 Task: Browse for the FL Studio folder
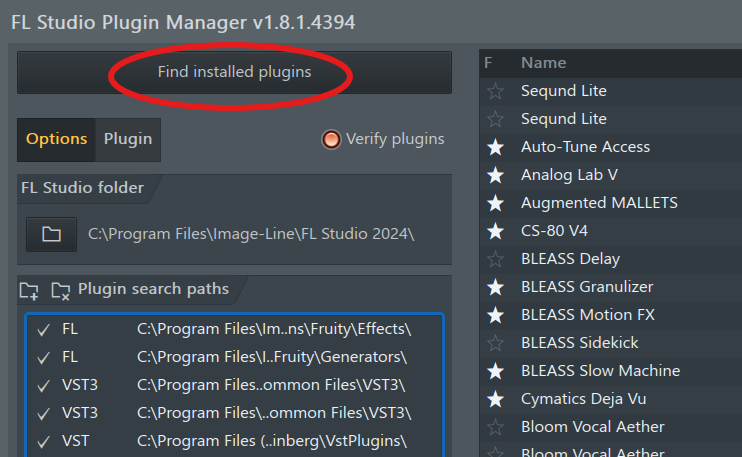pos(51,234)
